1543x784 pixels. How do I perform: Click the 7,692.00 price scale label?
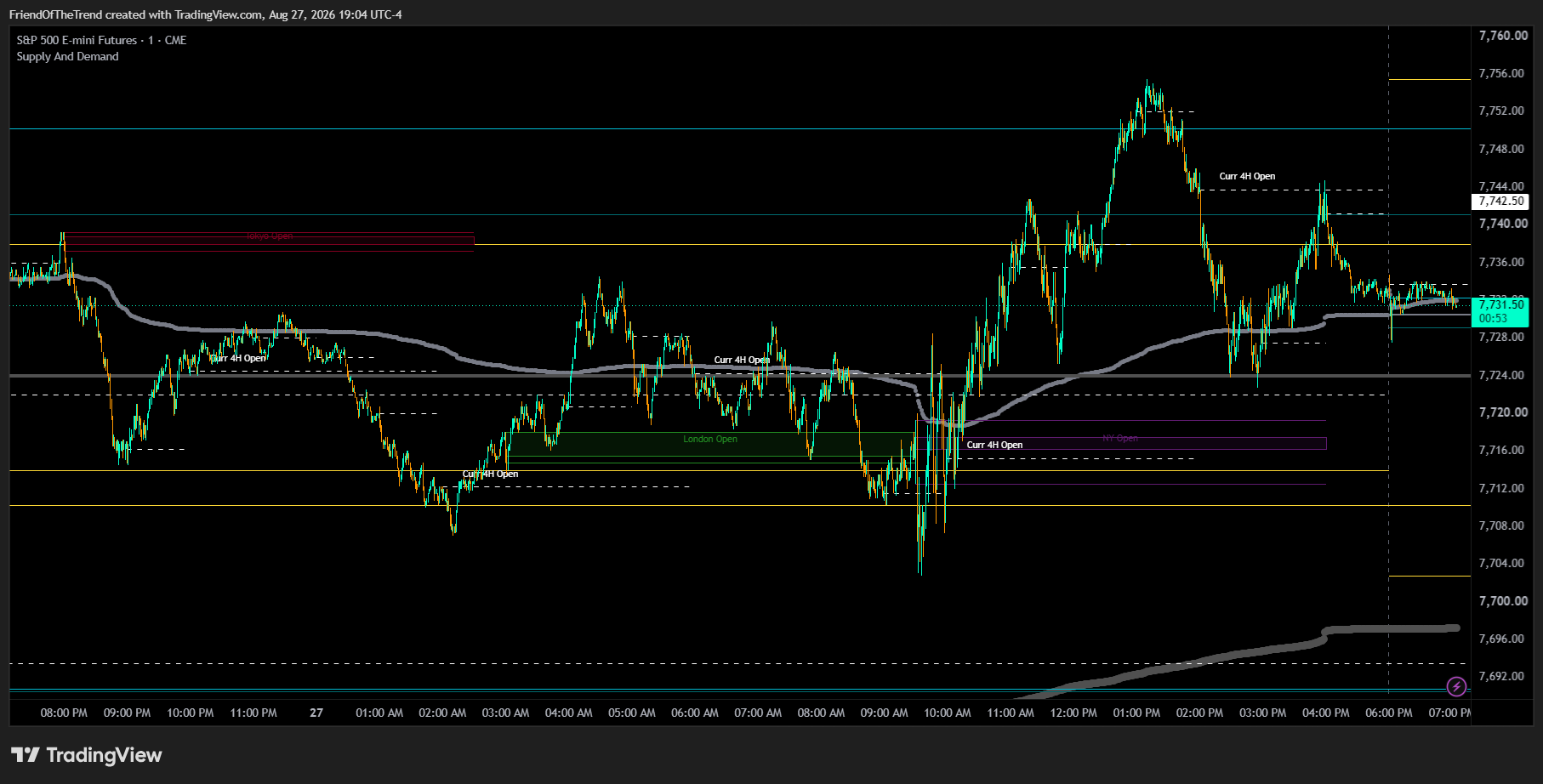(x=1501, y=676)
